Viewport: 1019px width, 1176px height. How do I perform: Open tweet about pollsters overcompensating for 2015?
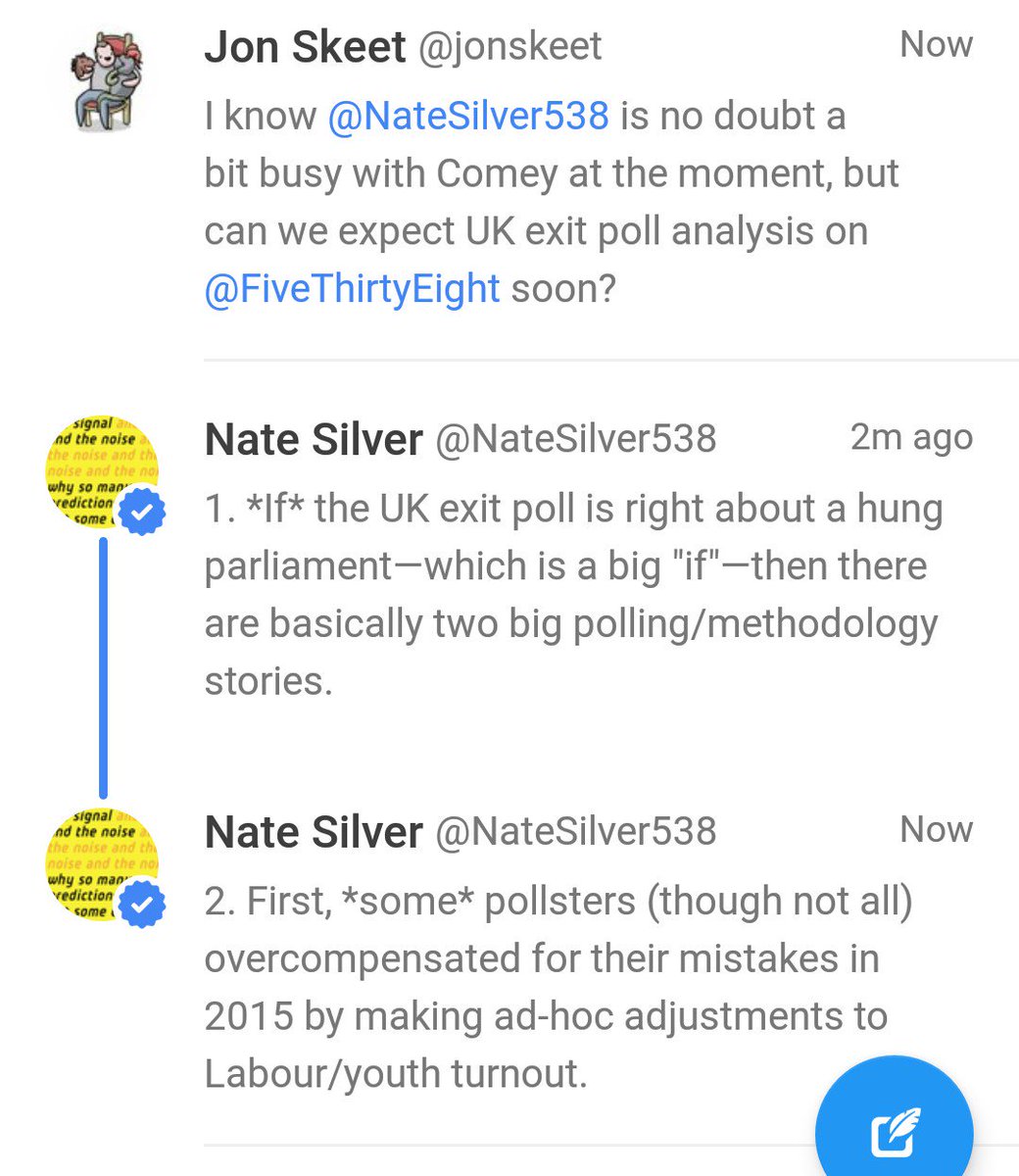click(x=558, y=987)
